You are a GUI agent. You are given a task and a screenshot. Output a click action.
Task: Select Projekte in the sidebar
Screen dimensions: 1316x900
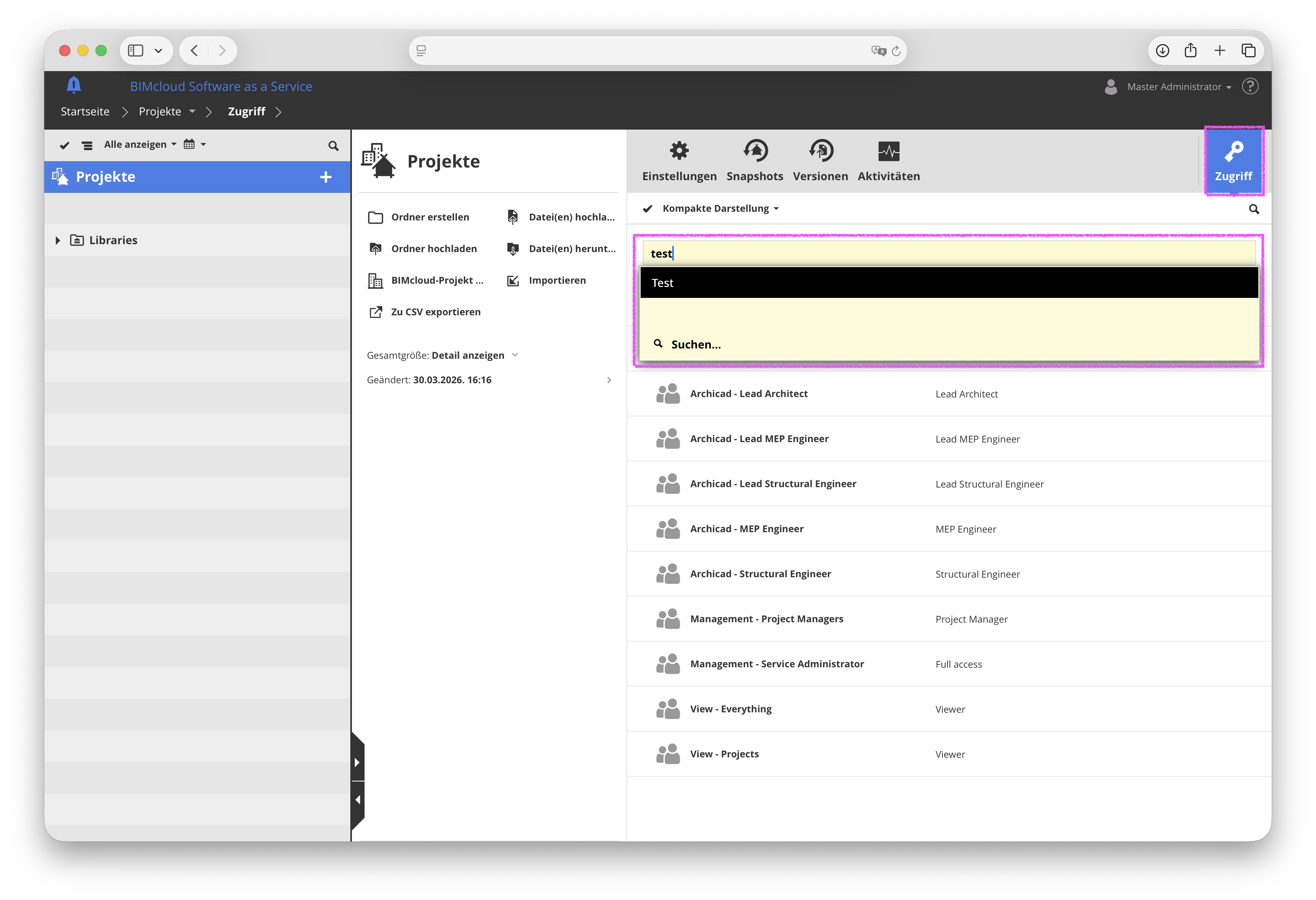tap(197, 177)
